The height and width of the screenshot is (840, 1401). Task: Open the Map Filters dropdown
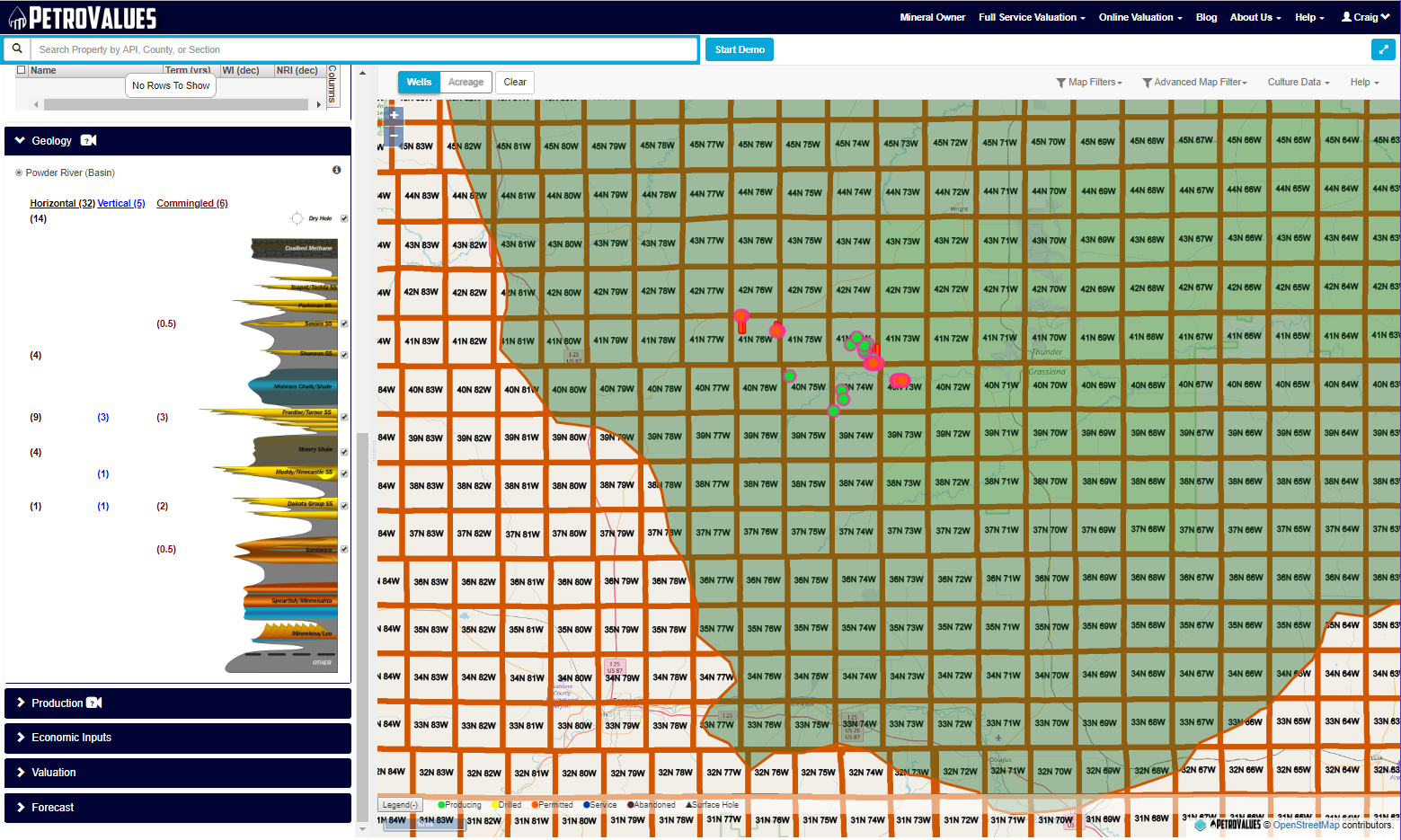1089,82
